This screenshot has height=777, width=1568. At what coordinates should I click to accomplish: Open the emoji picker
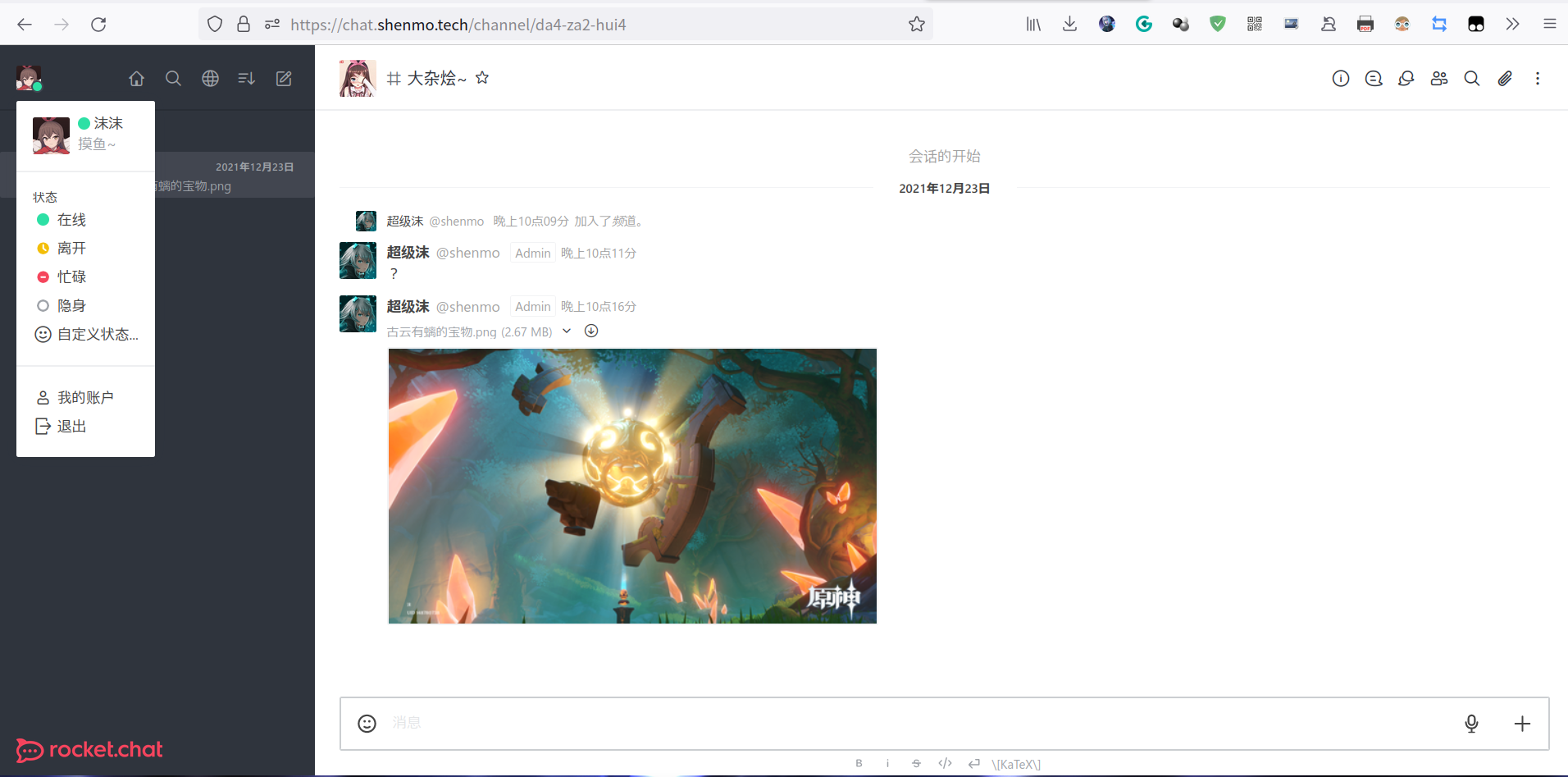pyautogui.click(x=367, y=724)
